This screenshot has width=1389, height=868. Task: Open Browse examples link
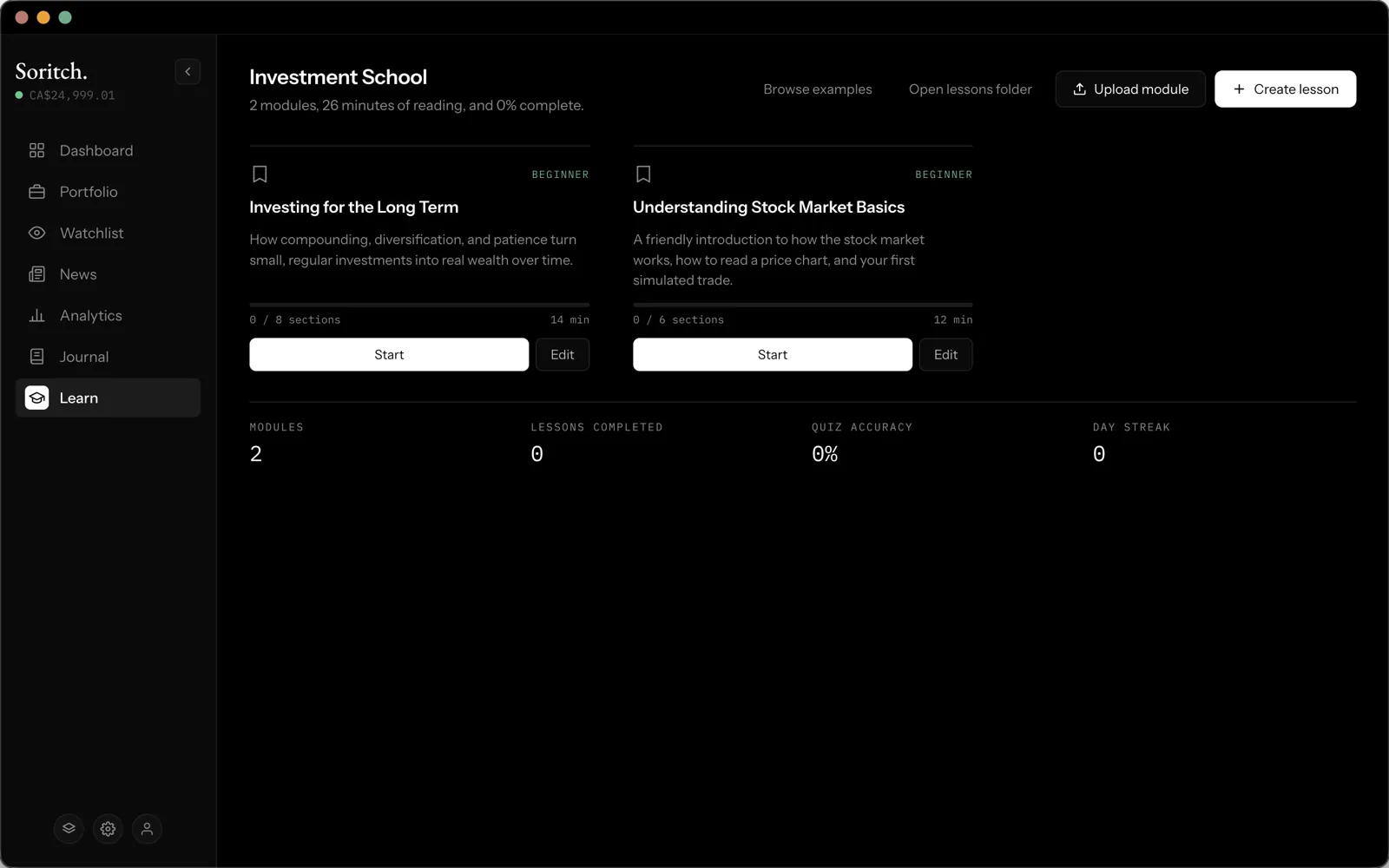pyautogui.click(x=818, y=89)
